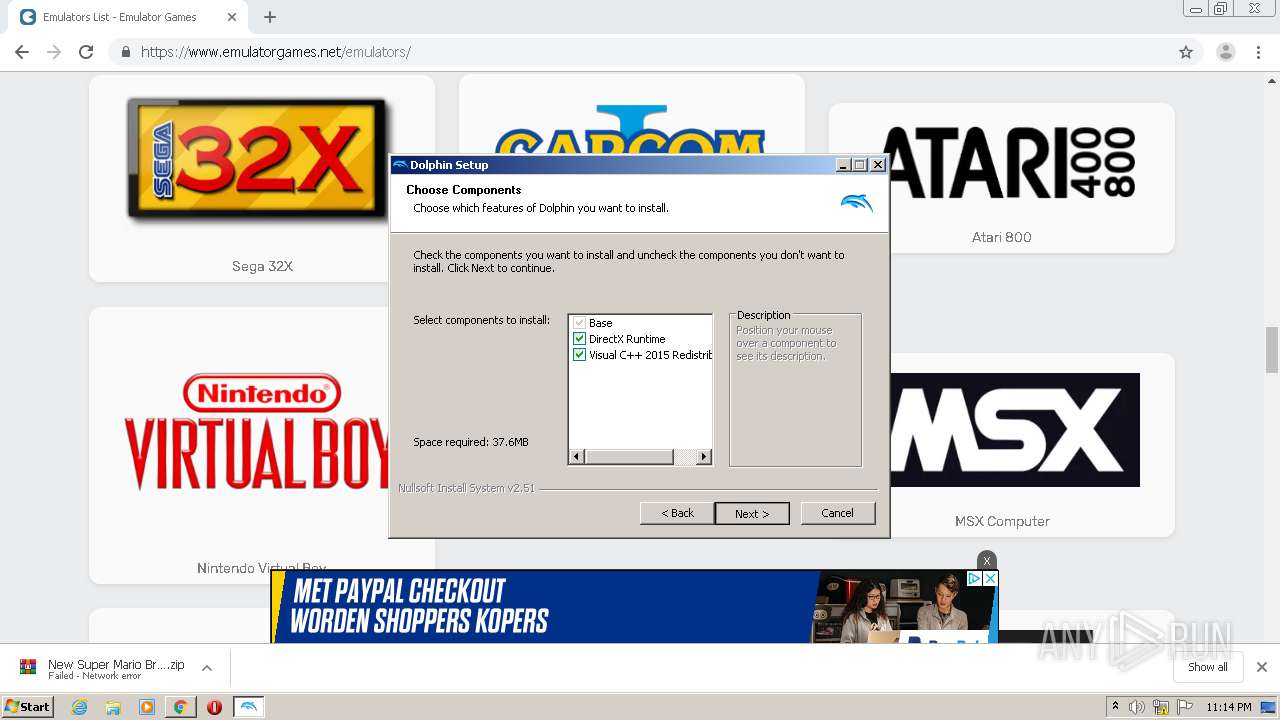Screen dimensions: 1280x720
Task: Click right arrow of component list scrollbar
Action: (704, 457)
